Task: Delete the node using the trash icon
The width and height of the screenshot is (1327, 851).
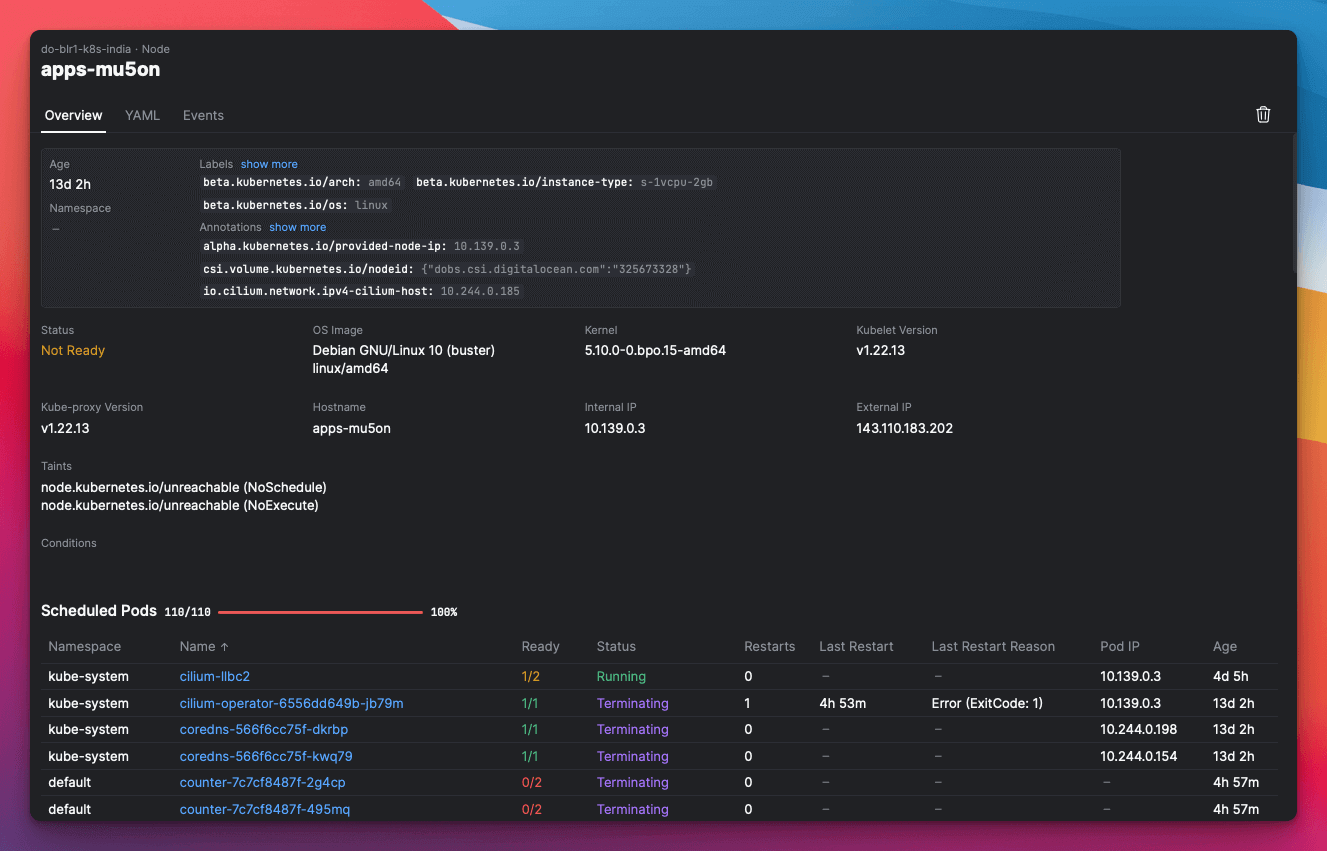Action: tap(1263, 114)
